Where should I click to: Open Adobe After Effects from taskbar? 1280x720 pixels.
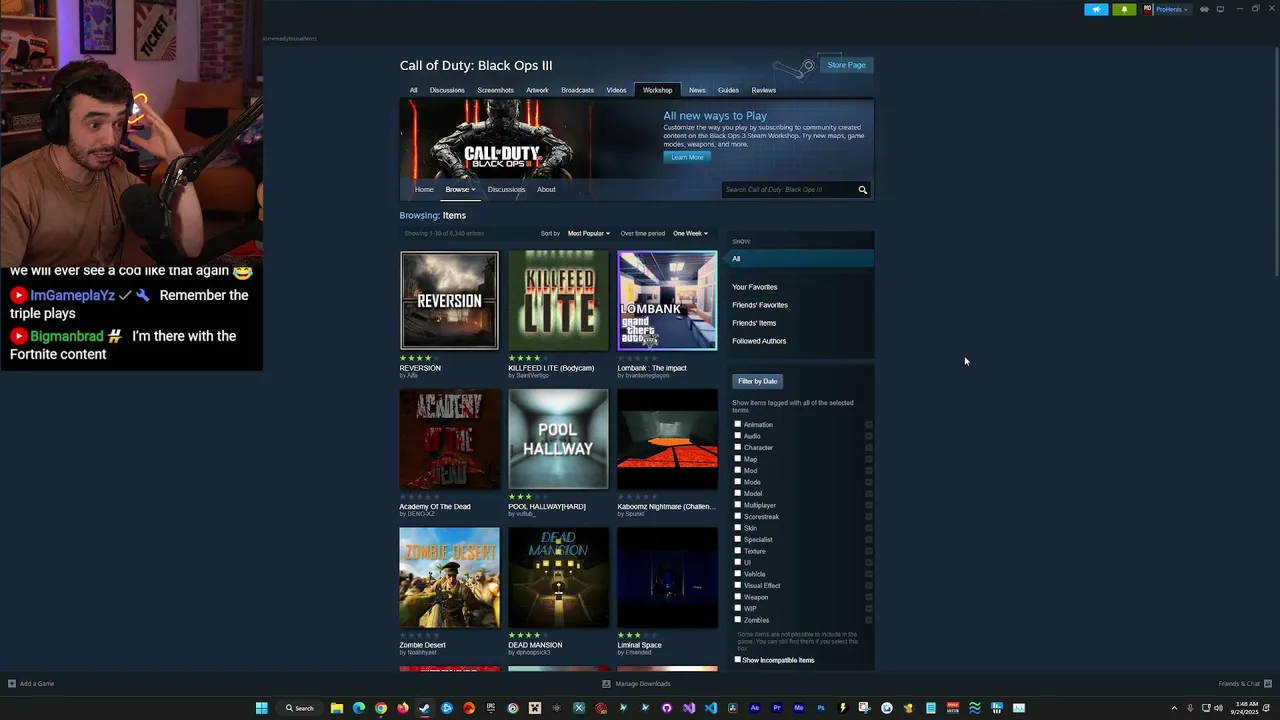[755, 708]
